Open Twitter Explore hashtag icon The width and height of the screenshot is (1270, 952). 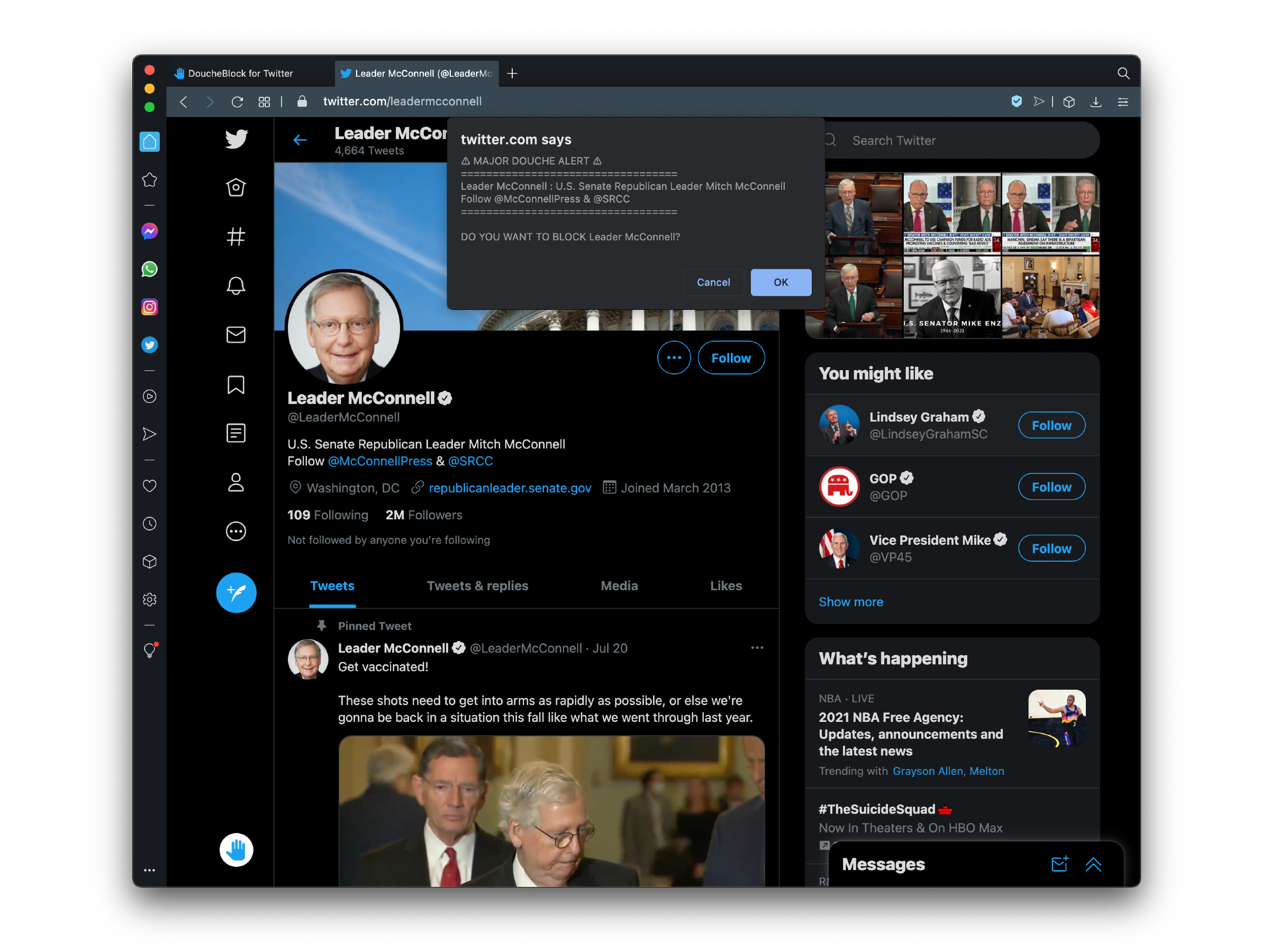[x=236, y=236]
